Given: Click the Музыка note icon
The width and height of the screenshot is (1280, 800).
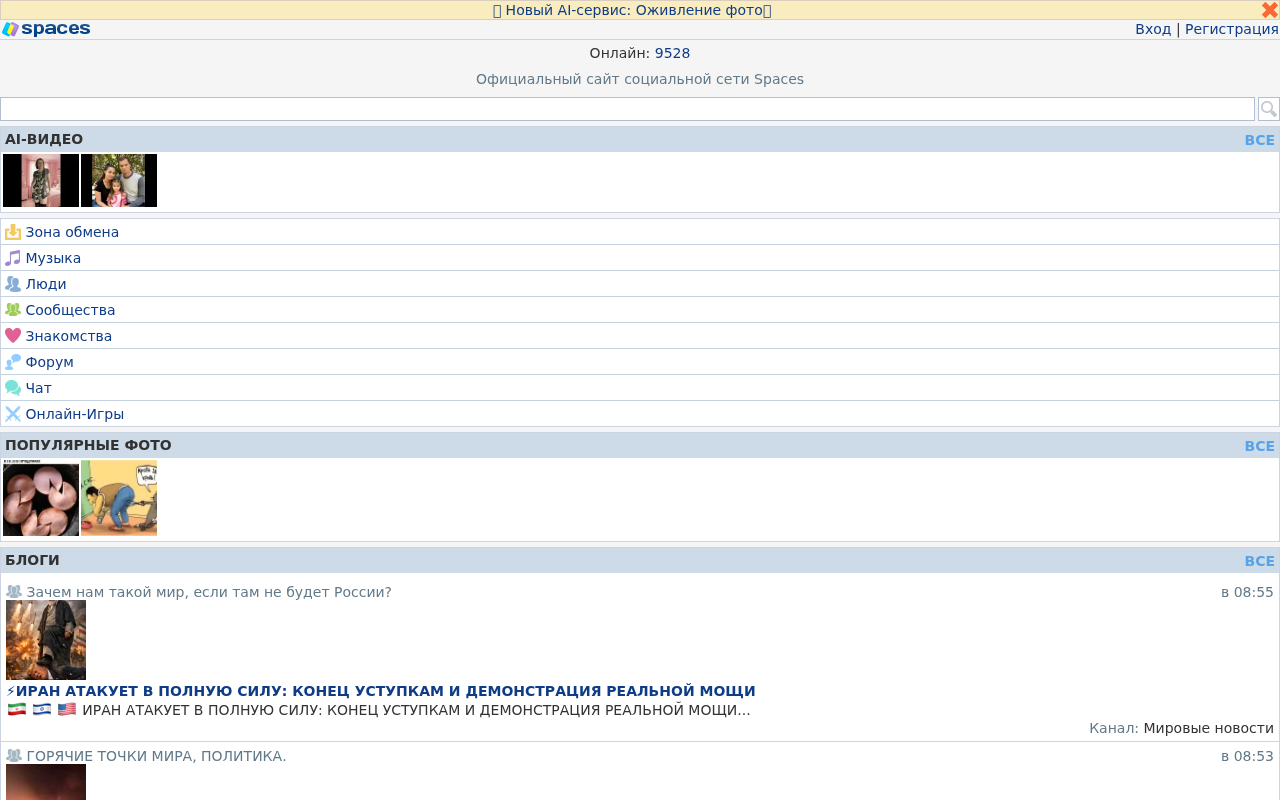Looking at the screenshot, I should click(13, 258).
